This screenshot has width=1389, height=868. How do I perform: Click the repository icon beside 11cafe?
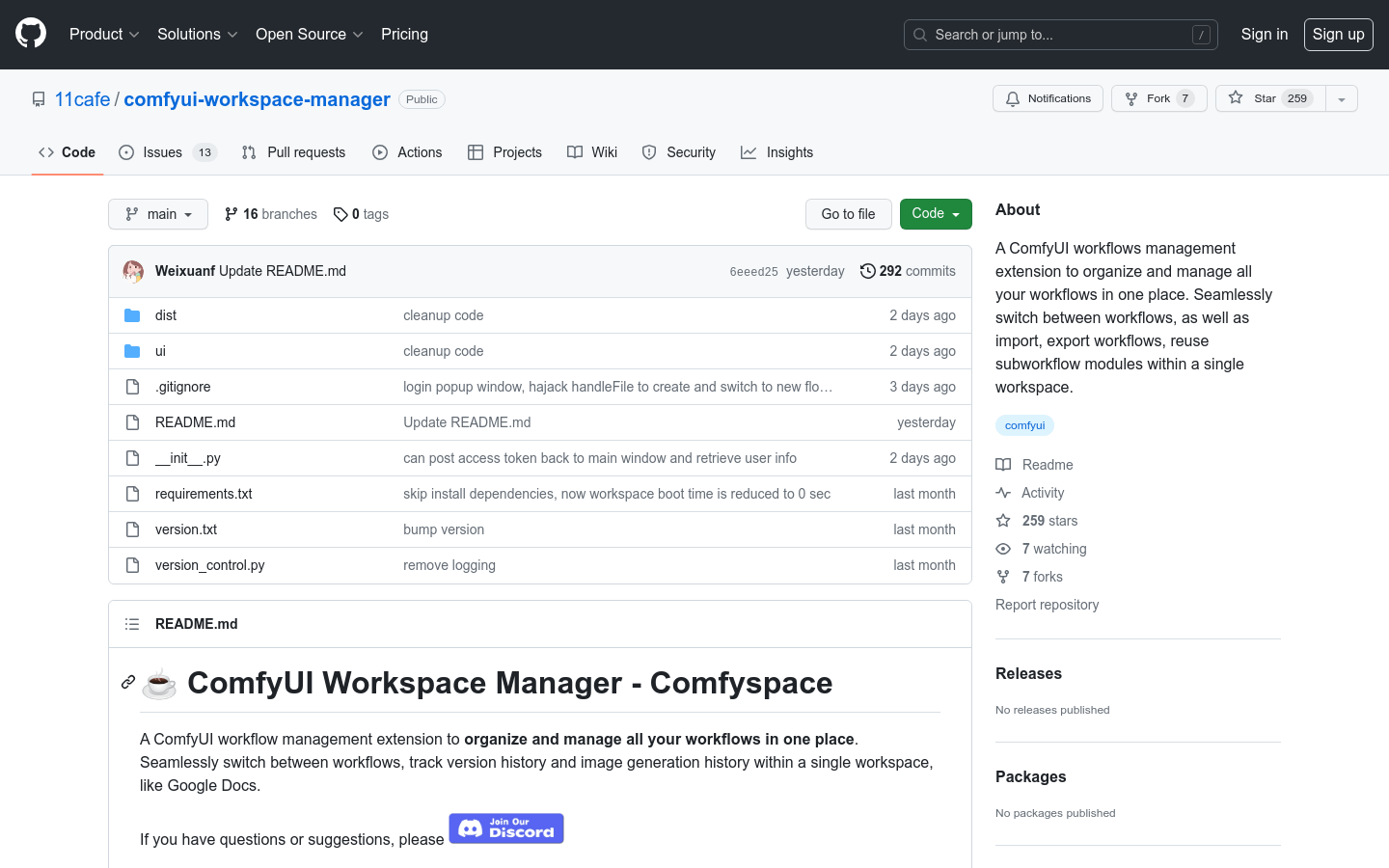[39, 99]
